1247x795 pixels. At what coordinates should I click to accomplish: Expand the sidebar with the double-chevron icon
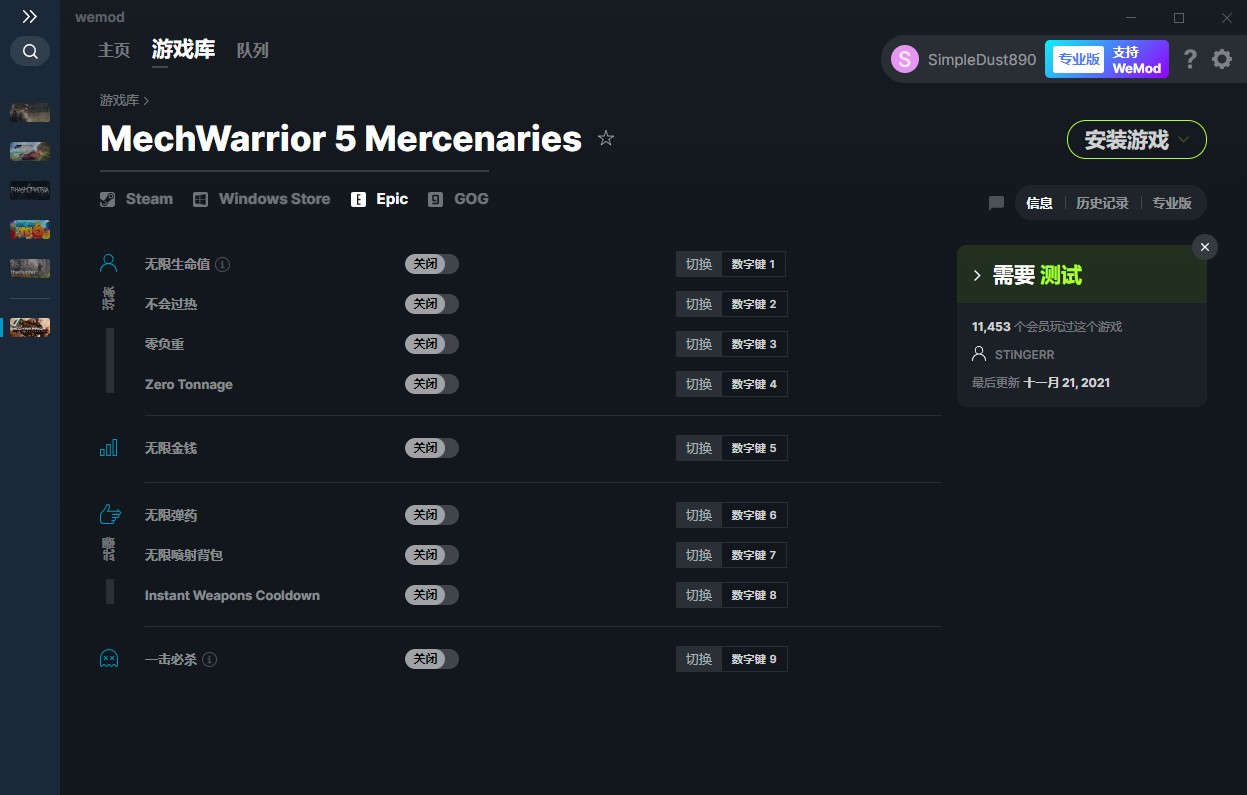click(30, 17)
